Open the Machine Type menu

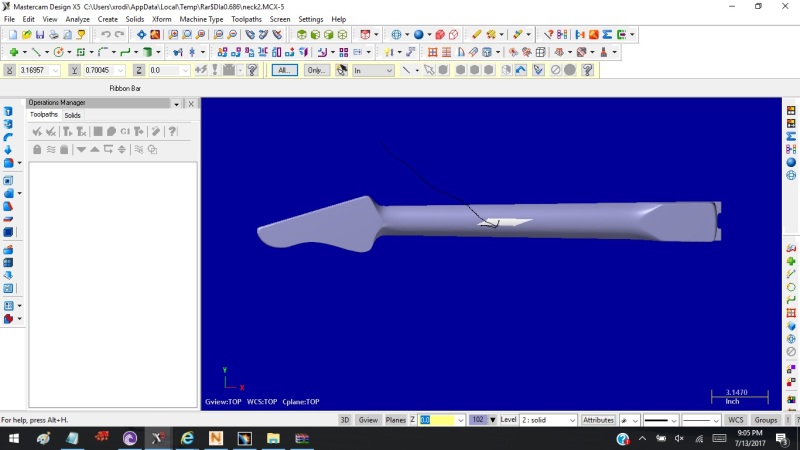tap(202, 19)
